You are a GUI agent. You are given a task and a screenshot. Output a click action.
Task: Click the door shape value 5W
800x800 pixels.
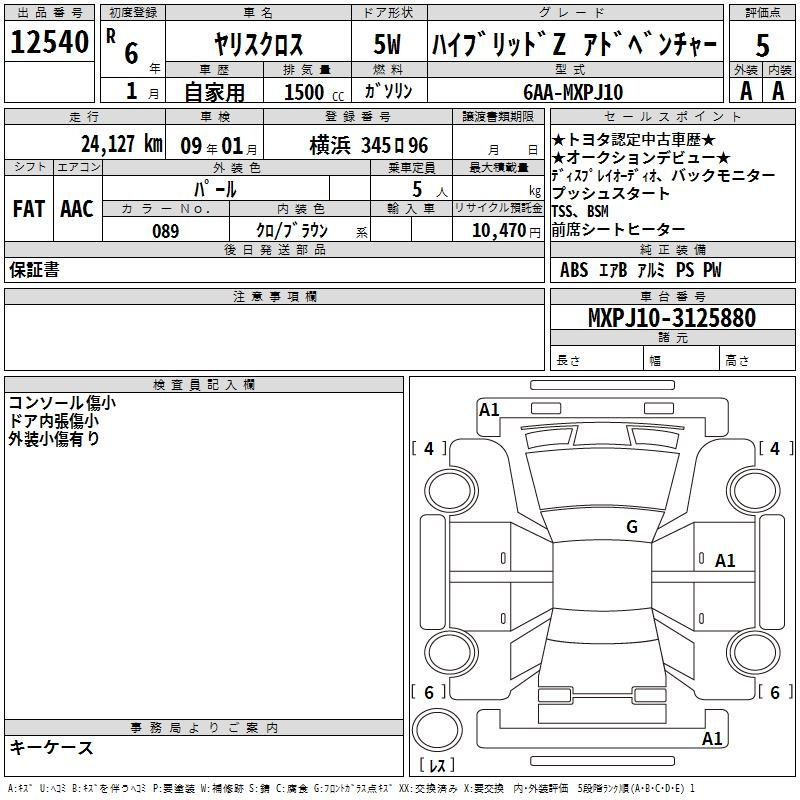[388, 44]
